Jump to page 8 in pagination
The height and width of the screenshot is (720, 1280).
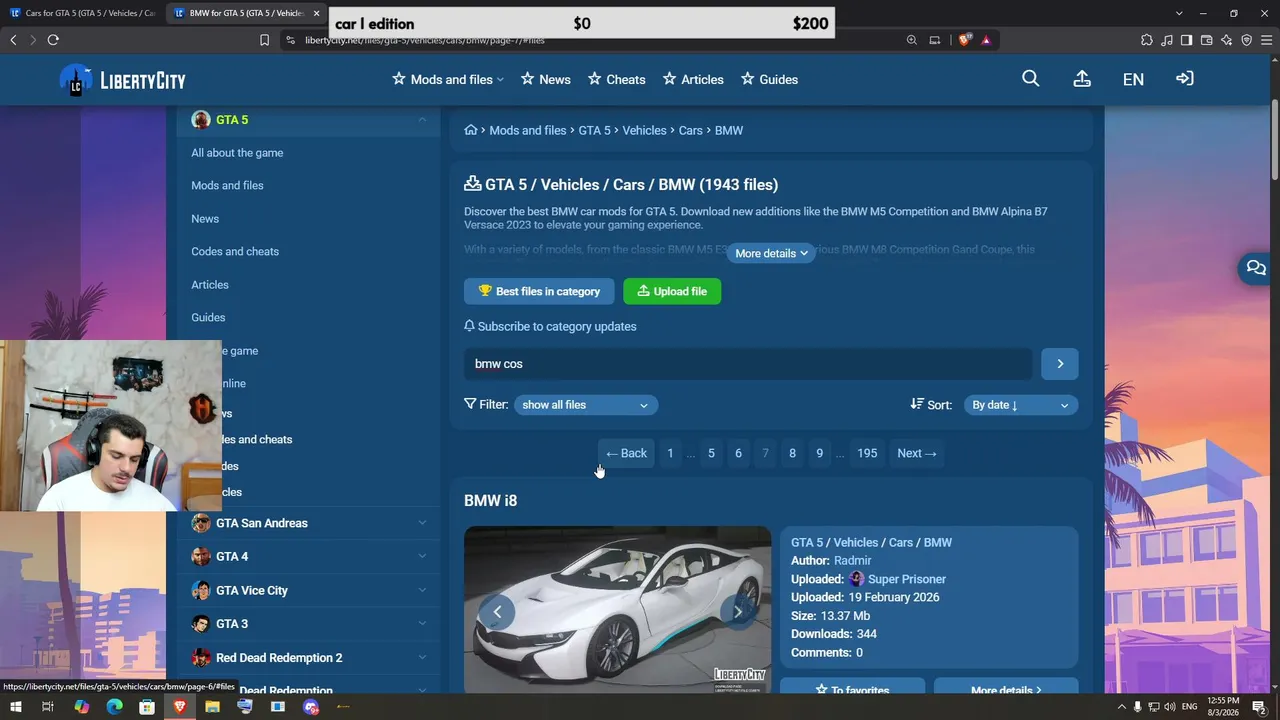pos(792,454)
